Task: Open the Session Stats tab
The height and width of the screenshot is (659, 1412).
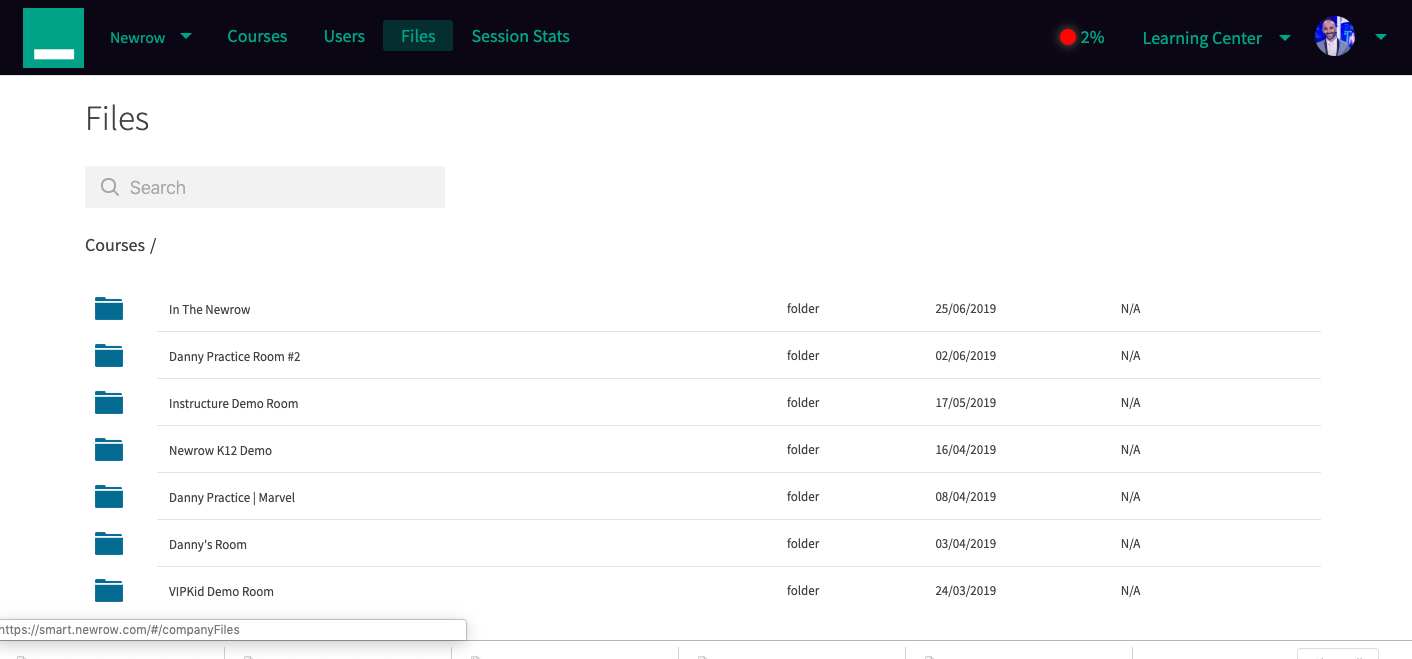Action: [x=520, y=36]
